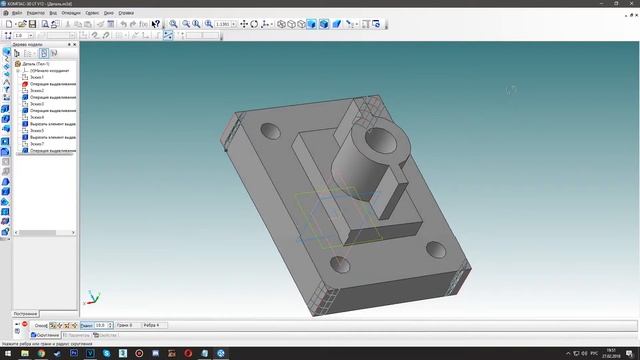Expand the new document dropdown arrow
This screenshot has width=640, height=360.
coord(16,24)
